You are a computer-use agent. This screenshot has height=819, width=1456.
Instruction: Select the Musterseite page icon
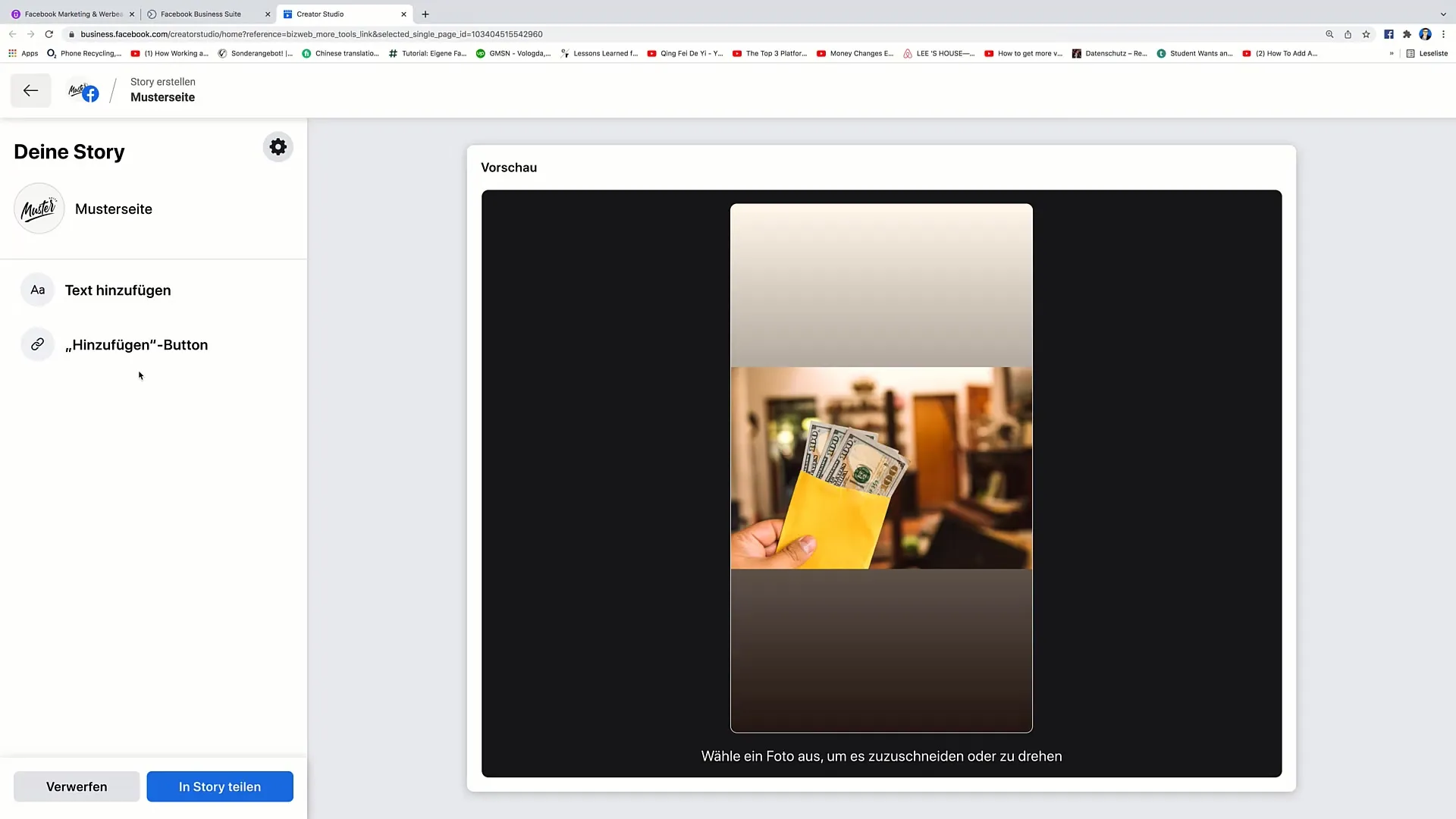click(x=38, y=208)
